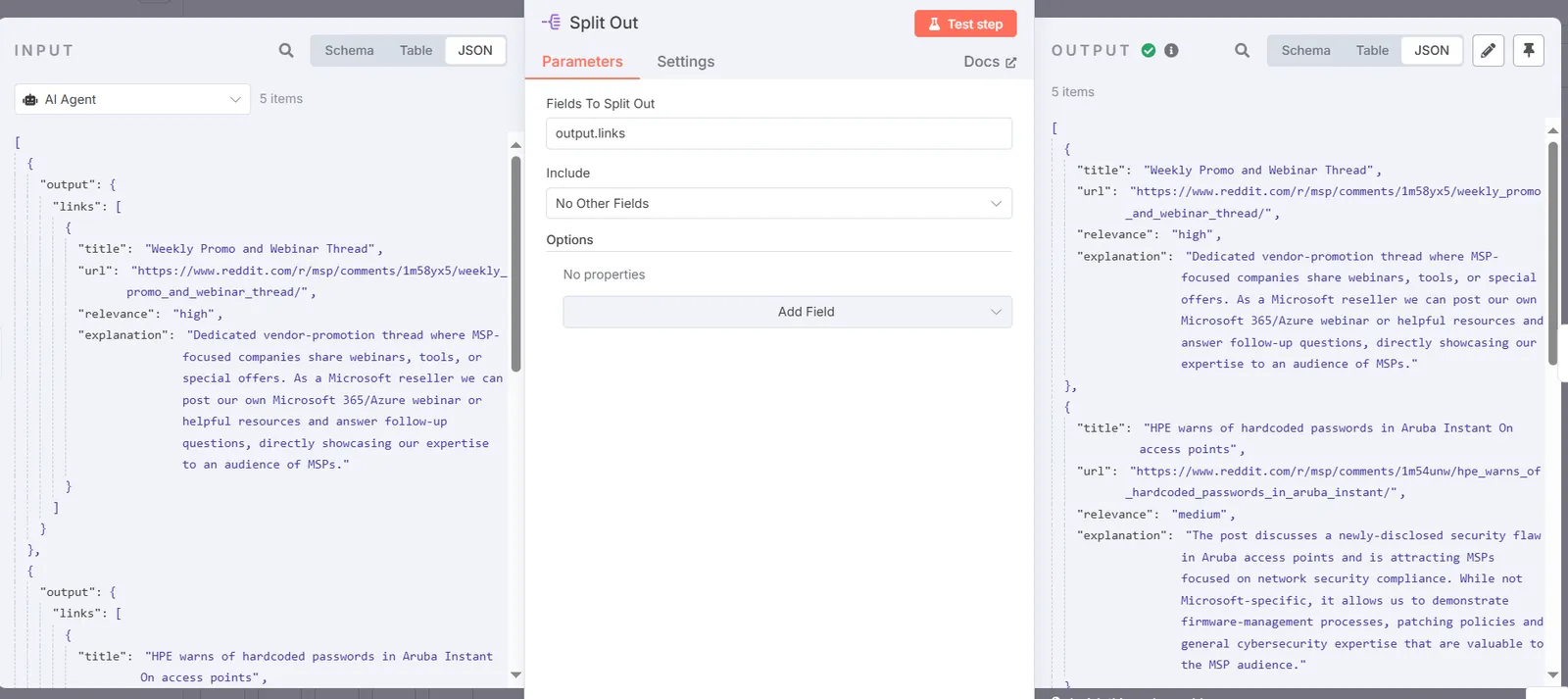
Task: Click OUTPUT panel scrollbar thumb
Action: click(x=1552, y=253)
